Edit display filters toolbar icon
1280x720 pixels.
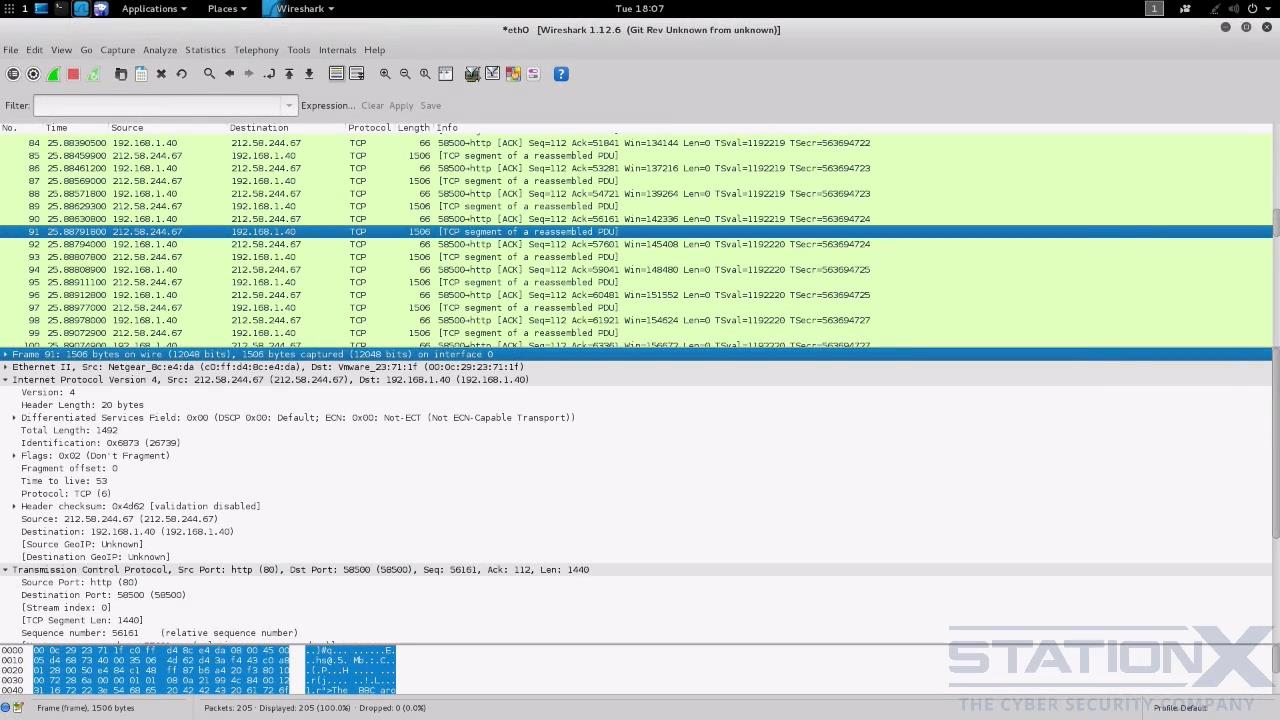click(493, 74)
